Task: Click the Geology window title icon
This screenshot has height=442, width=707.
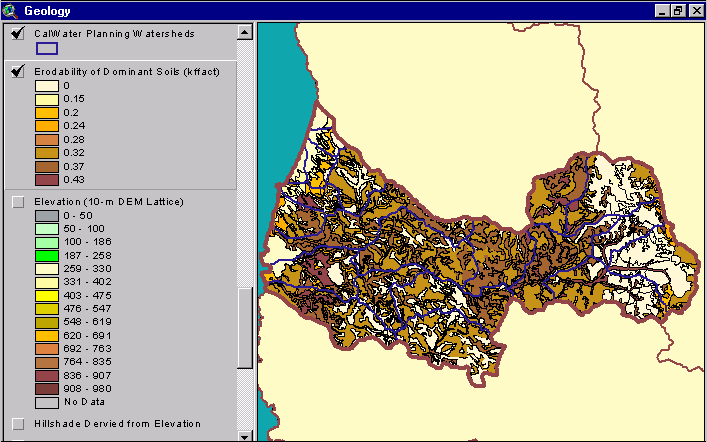Action: click(10, 10)
